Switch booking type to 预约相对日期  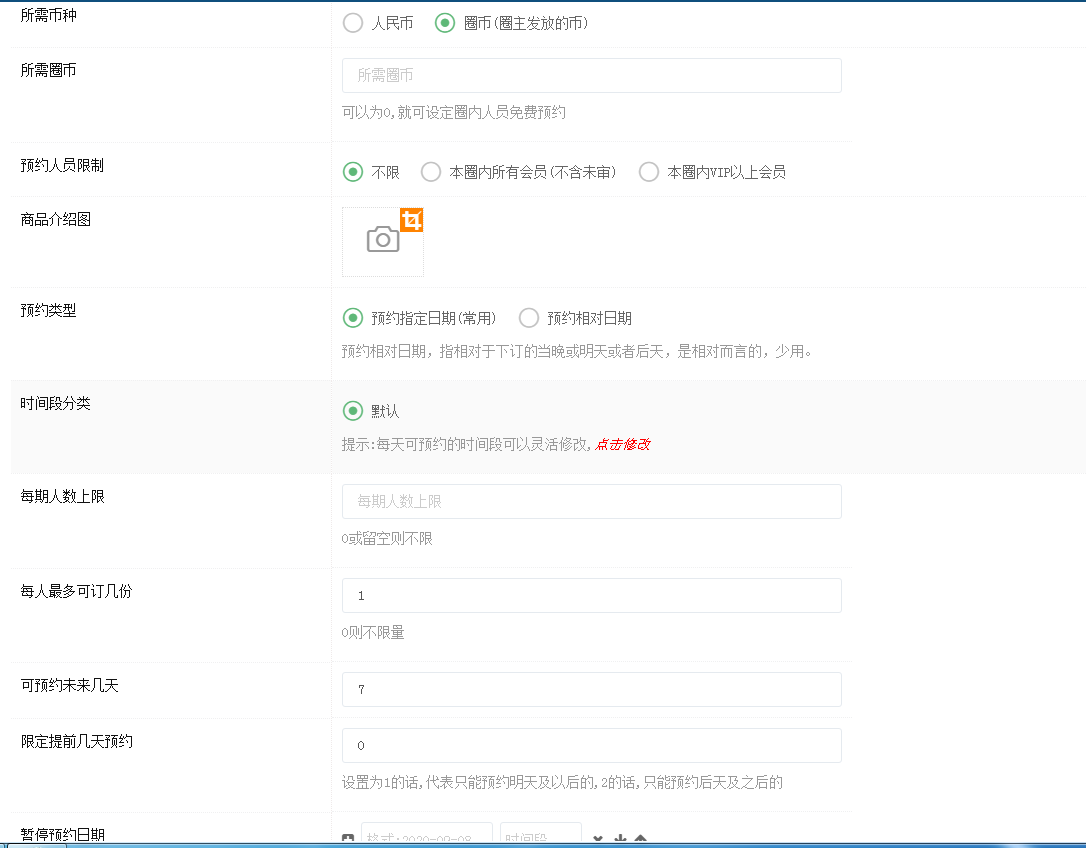pos(529,318)
